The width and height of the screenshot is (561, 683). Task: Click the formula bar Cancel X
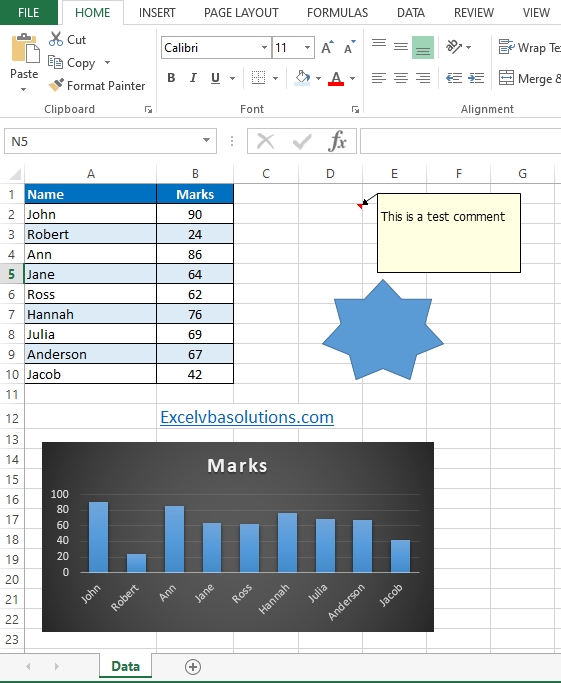[x=265, y=141]
